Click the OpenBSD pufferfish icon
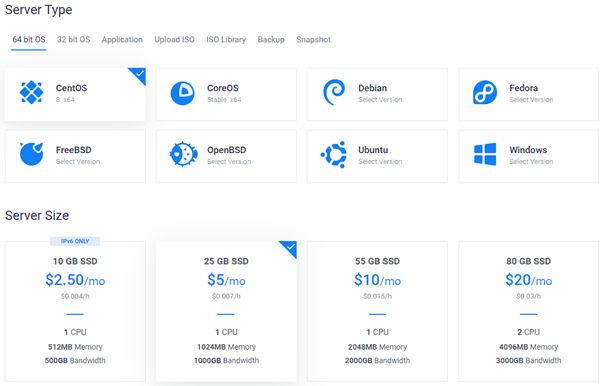Image resolution: width=602 pixels, height=386 pixels. 184,154
